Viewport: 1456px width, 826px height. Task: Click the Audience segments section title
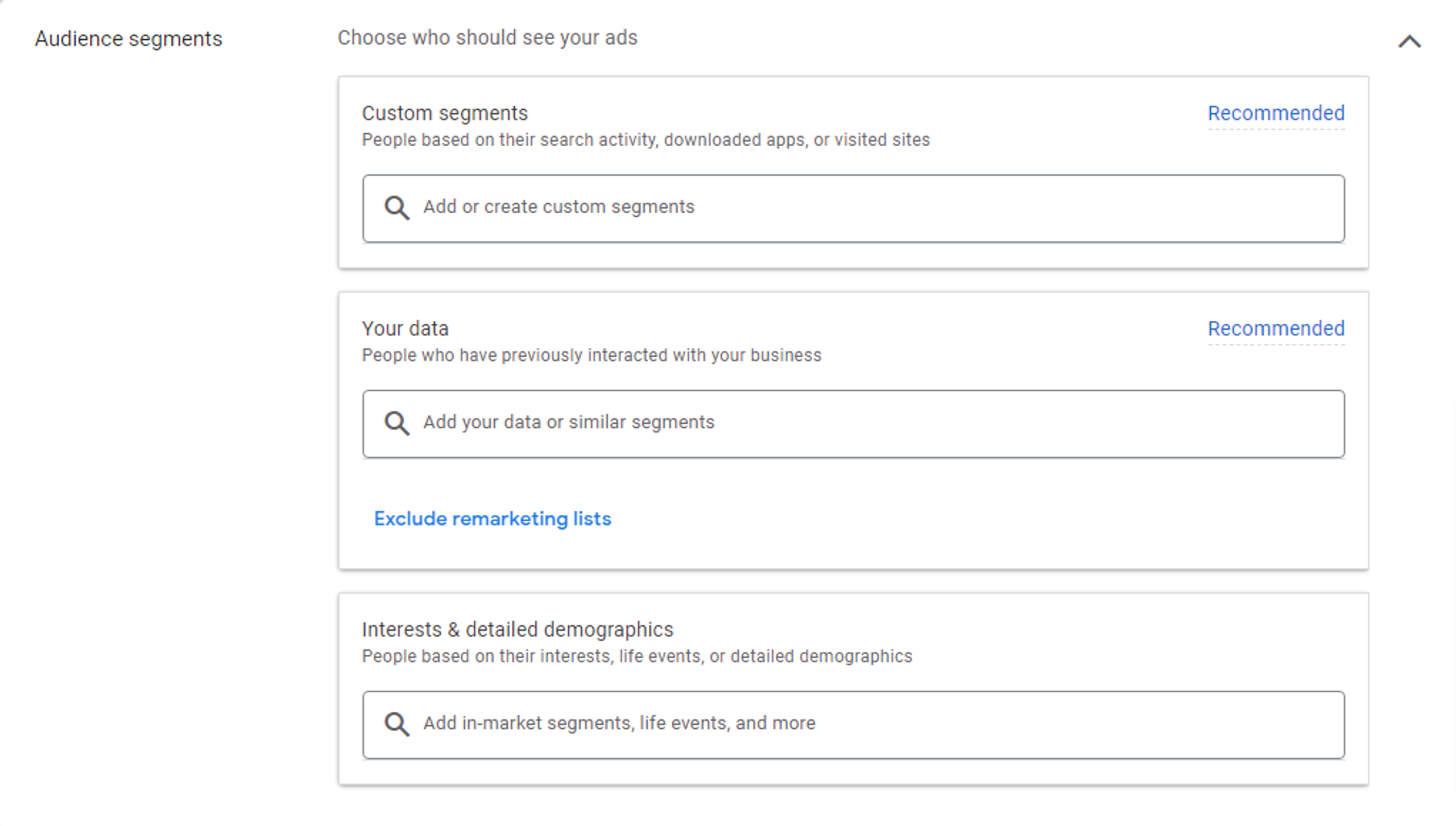click(129, 39)
